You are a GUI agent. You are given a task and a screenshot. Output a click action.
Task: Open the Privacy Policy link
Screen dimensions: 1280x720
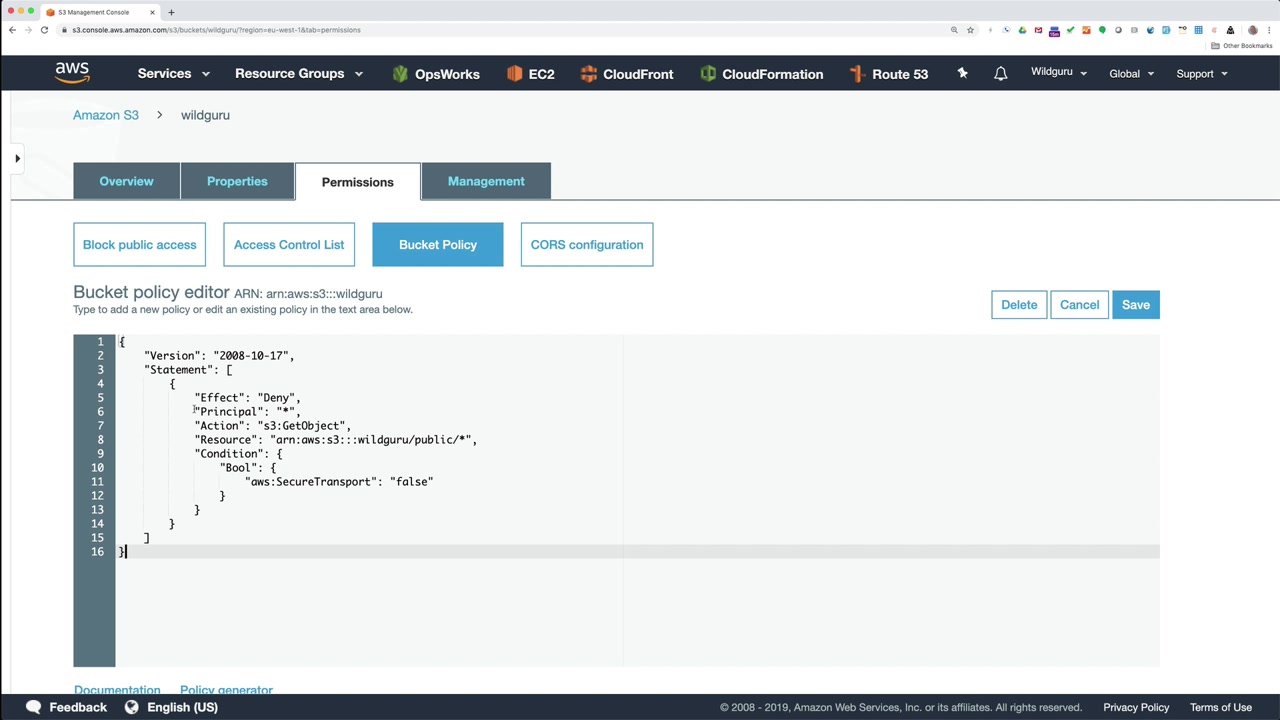pos(1136,707)
